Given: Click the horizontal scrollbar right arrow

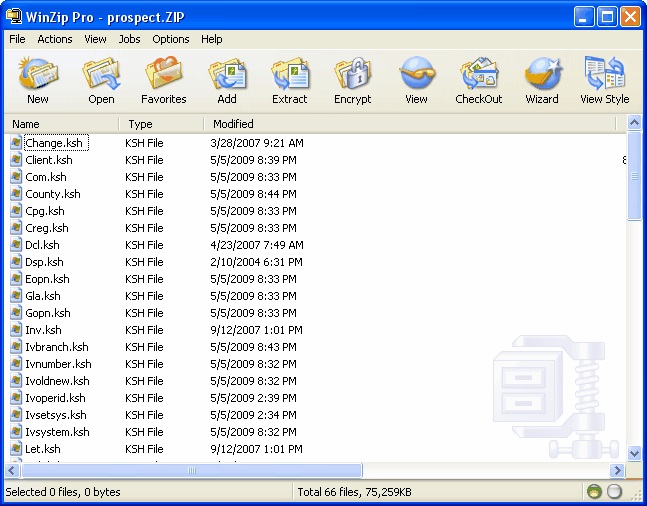Looking at the screenshot, I should pos(617,470).
